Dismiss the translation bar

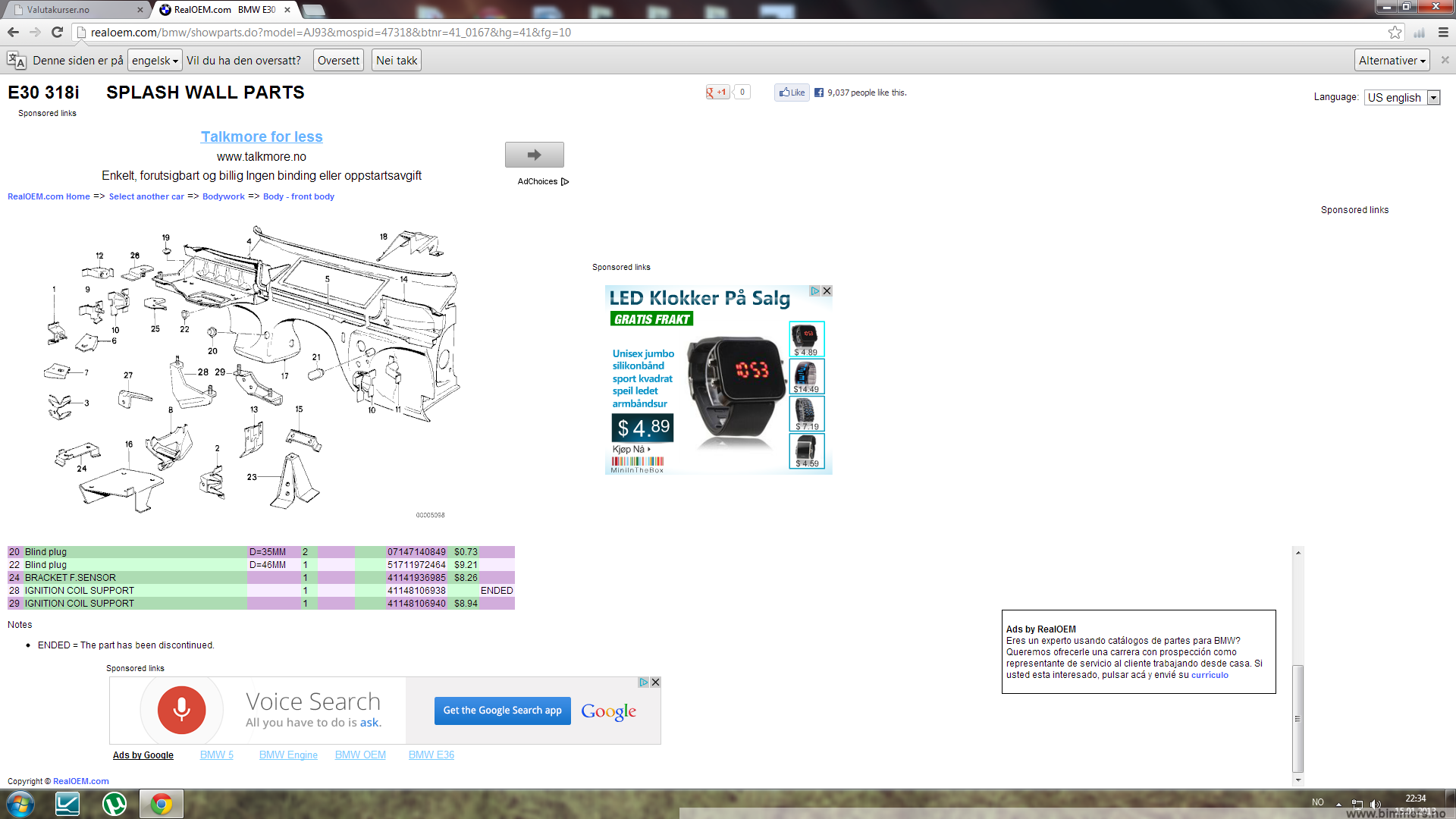(1445, 60)
